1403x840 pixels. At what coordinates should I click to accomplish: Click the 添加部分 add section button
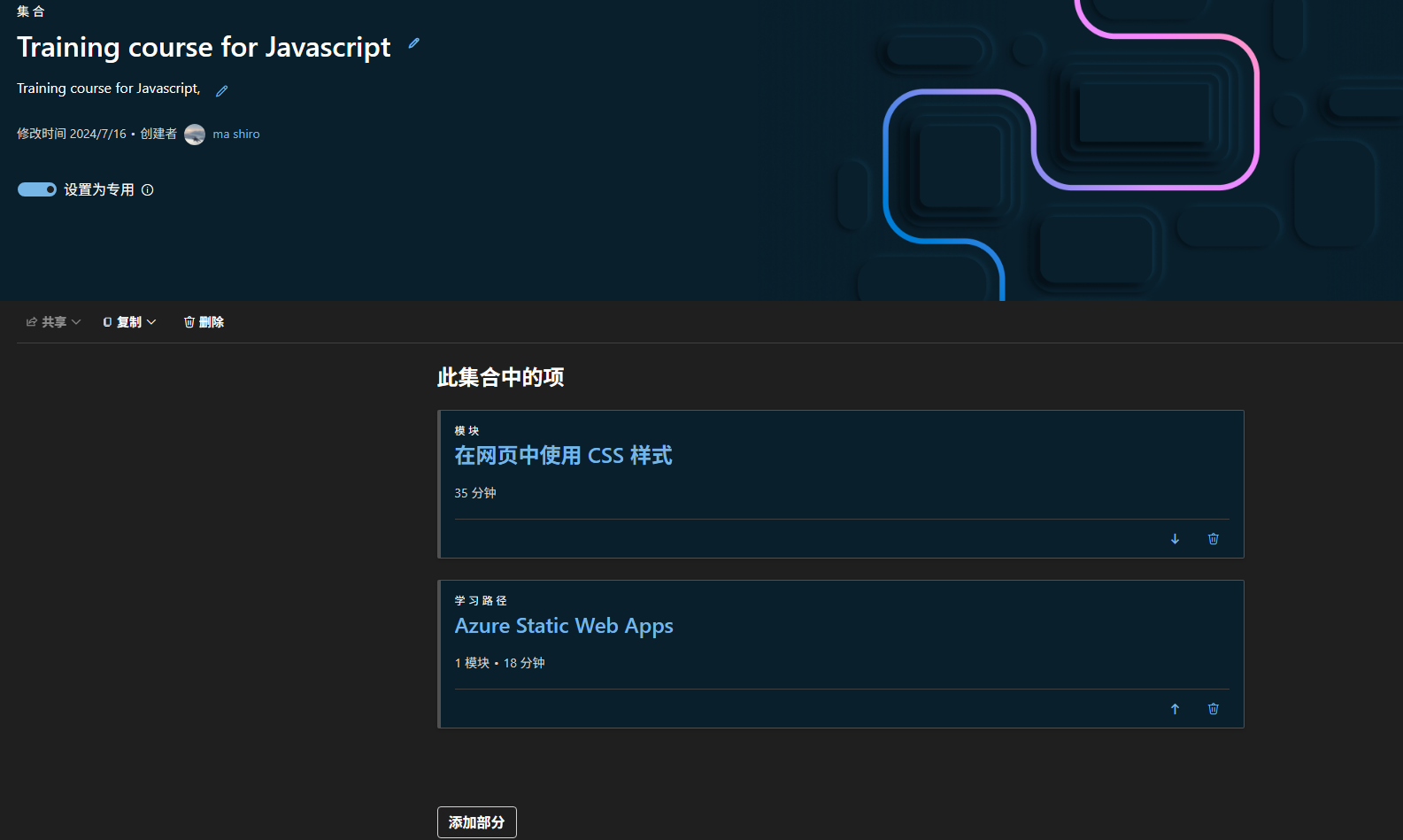click(477, 822)
